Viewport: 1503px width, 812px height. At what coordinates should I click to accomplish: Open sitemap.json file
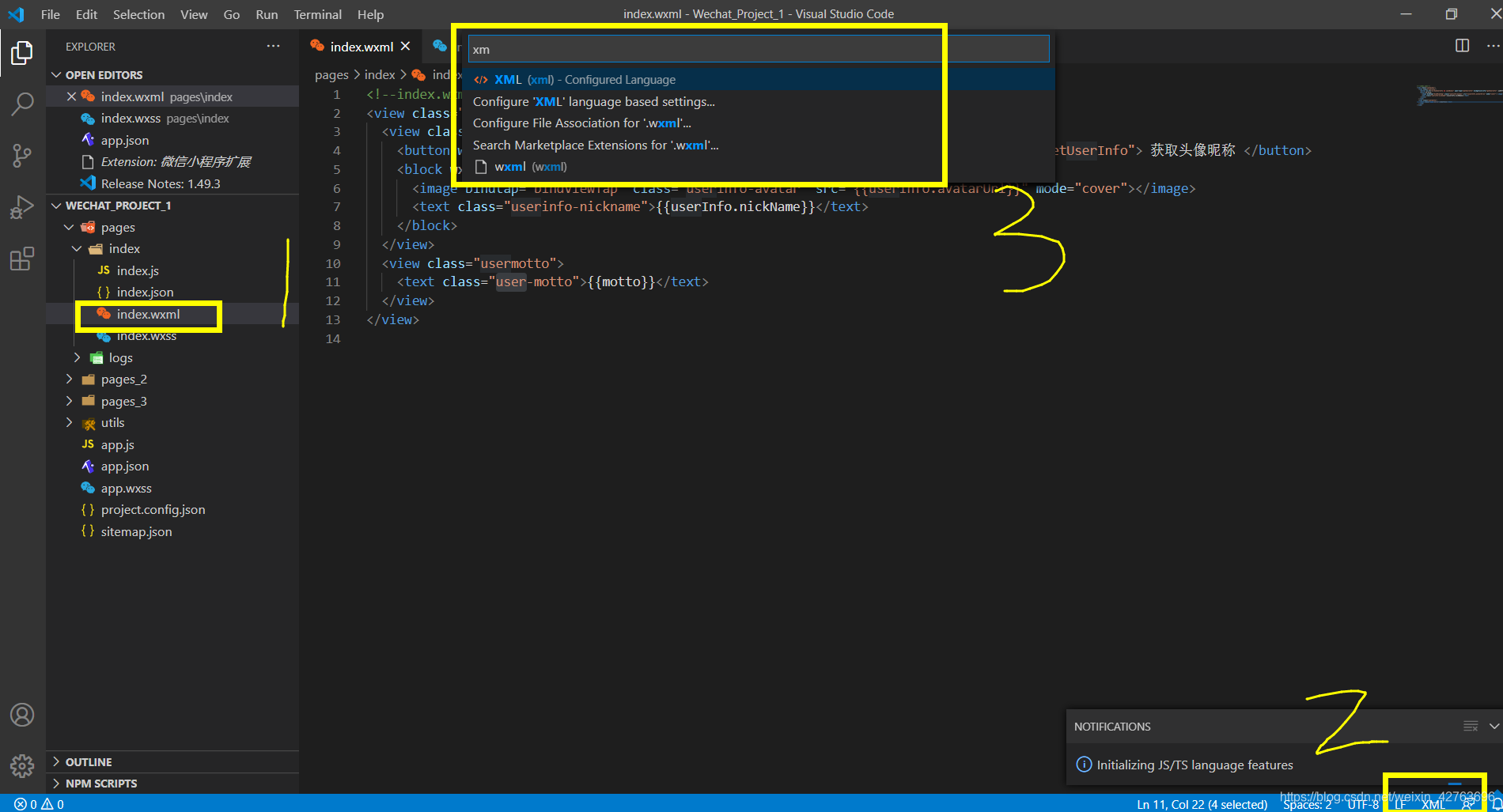(172, 531)
